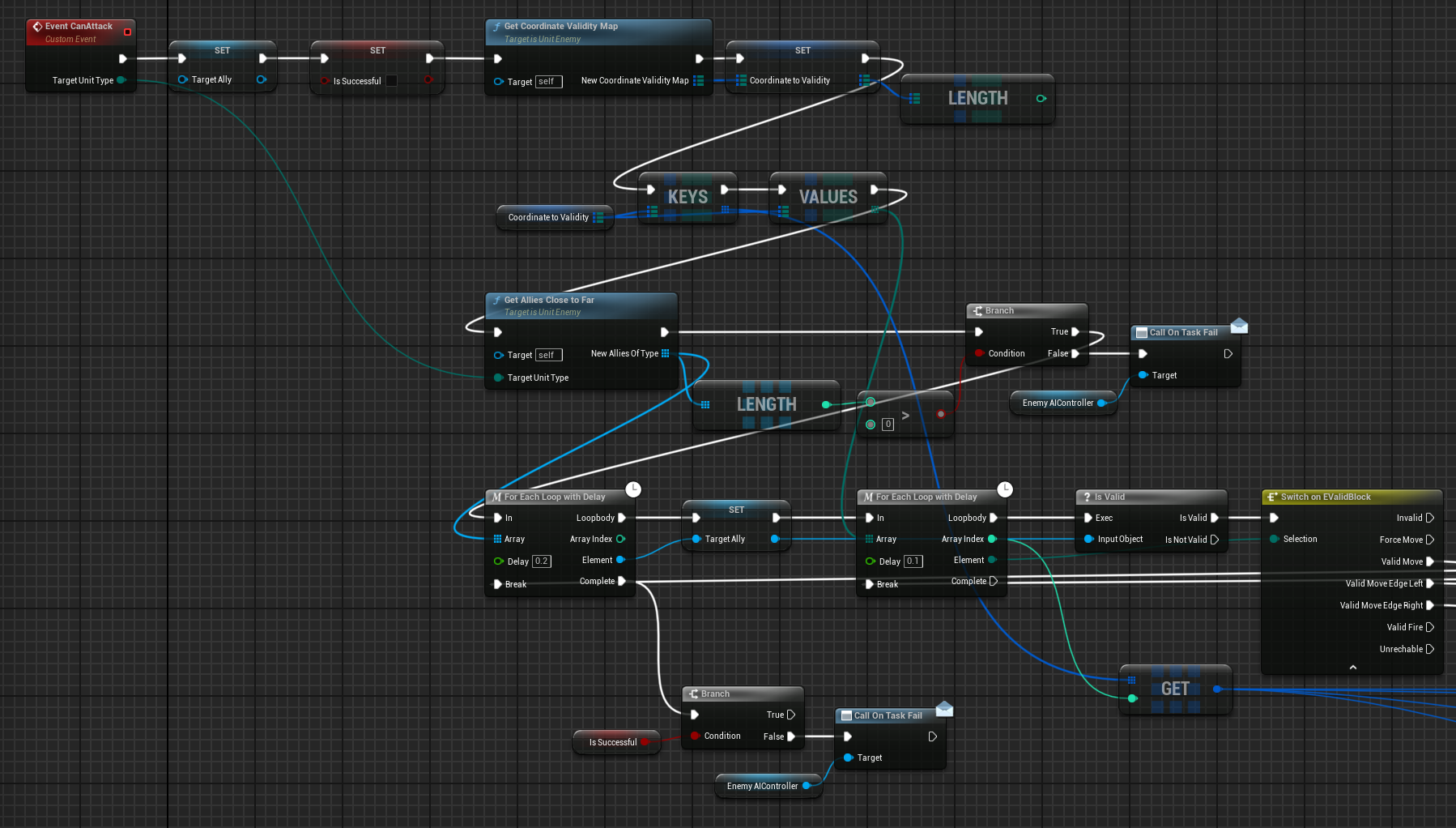Click the Valid Fire output pin

pyautogui.click(x=1430, y=627)
